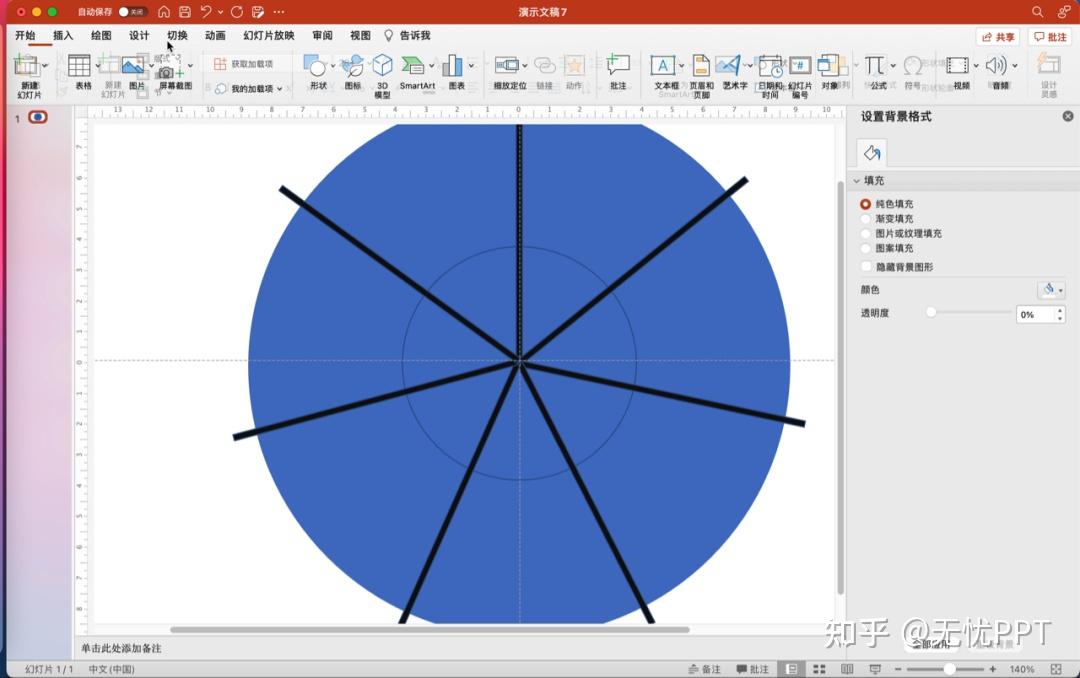
Task: Click the 幻灯片编号 slide number icon
Action: point(800,66)
